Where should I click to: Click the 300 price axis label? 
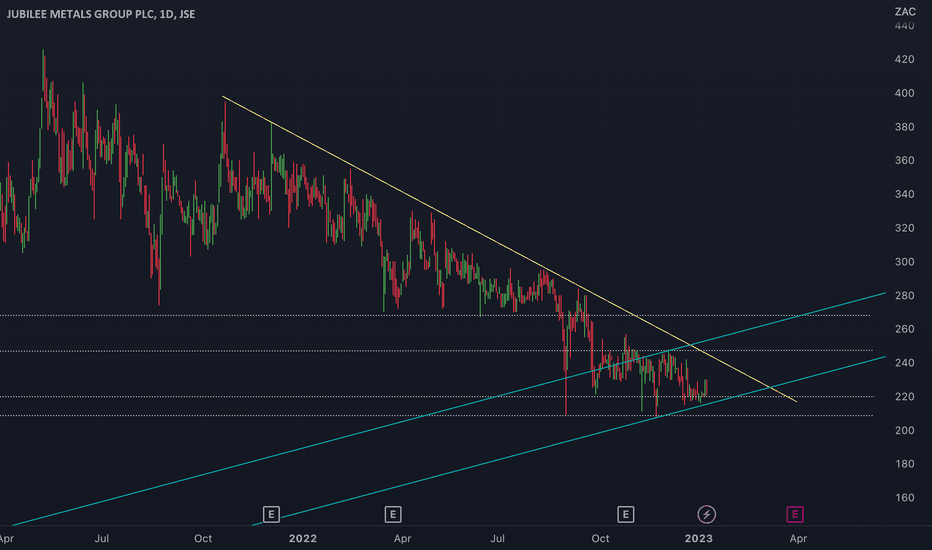(x=904, y=262)
